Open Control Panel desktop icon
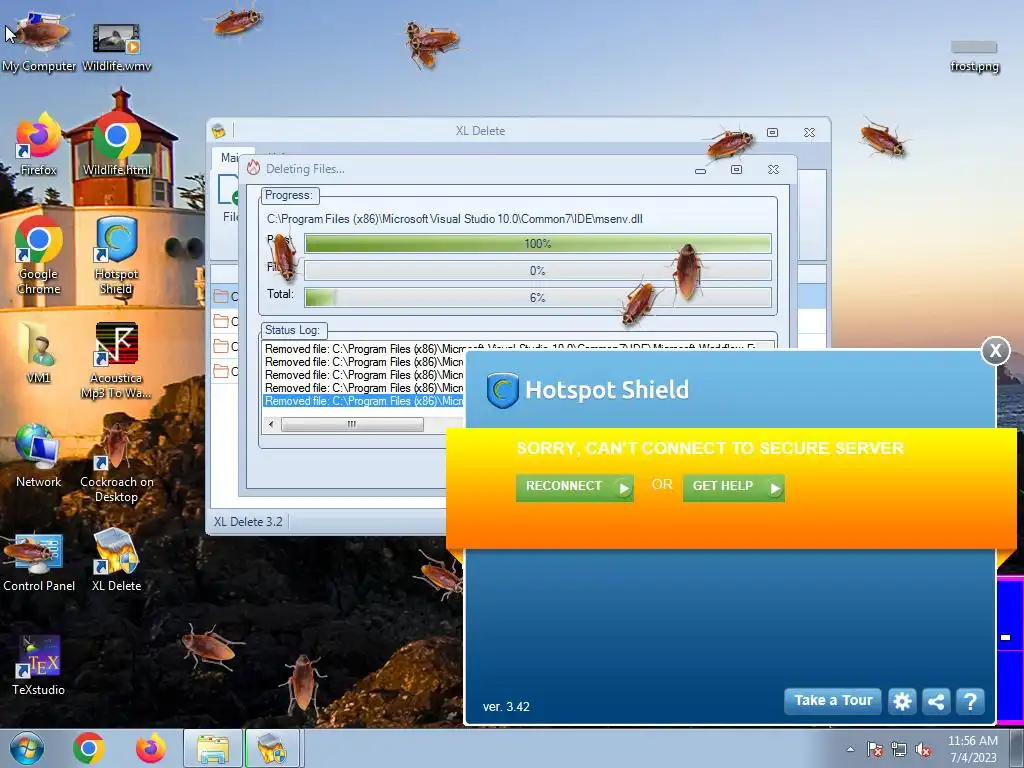This screenshot has width=1024, height=768. click(x=38, y=562)
